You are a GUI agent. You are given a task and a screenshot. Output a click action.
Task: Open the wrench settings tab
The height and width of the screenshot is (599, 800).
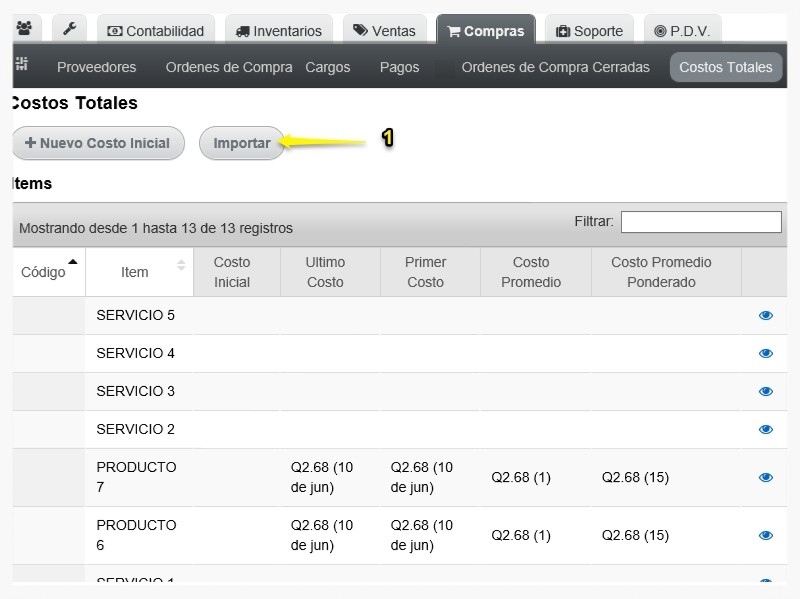(x=69, y=29)
